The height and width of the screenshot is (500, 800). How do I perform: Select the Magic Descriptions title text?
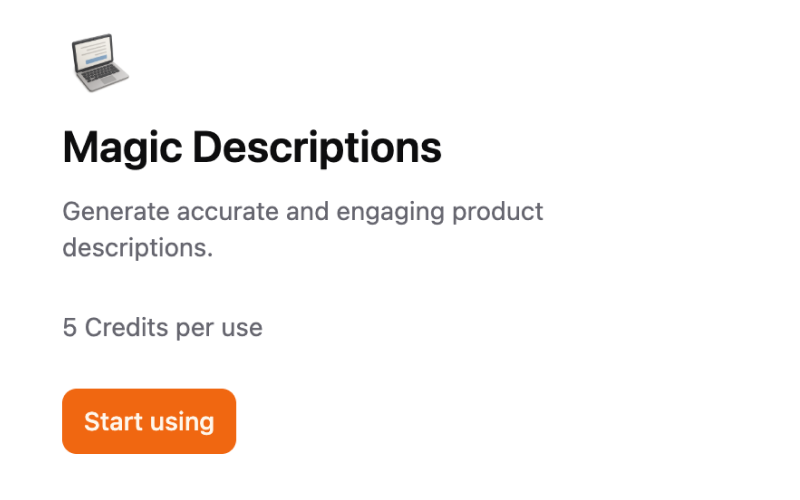(252, 148)
